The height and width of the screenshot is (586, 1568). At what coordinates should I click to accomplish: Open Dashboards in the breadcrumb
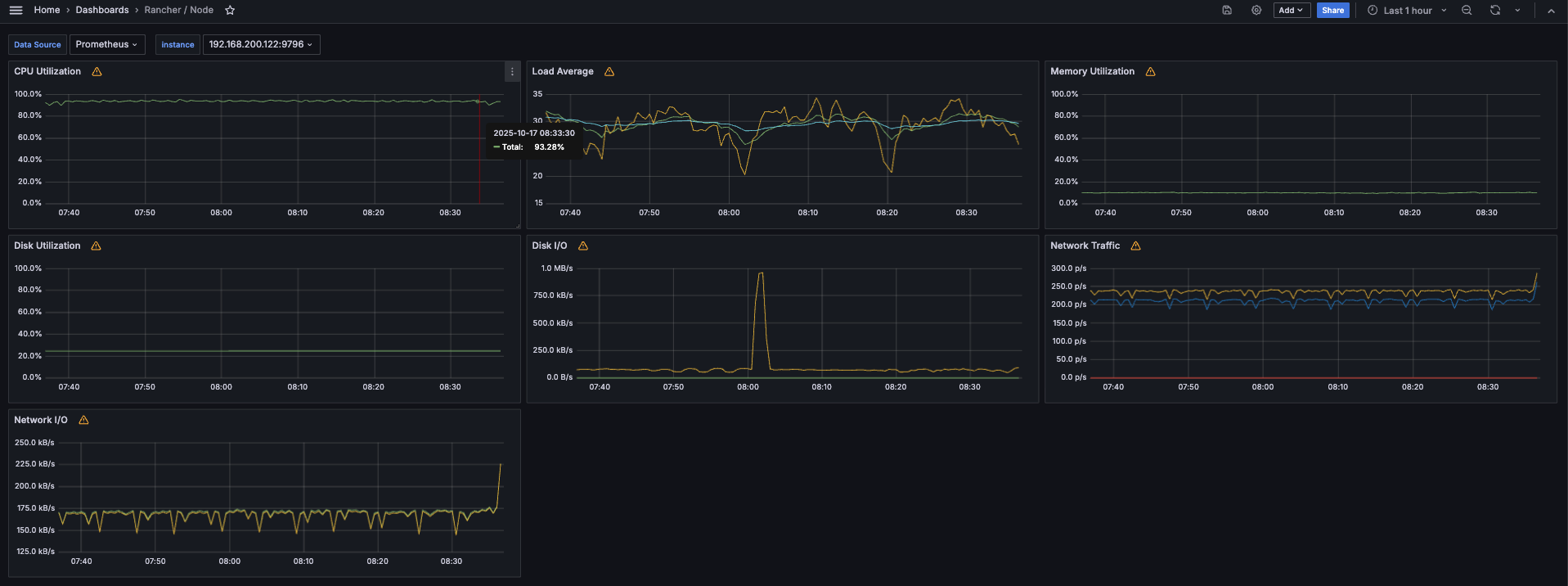(102, 11)
